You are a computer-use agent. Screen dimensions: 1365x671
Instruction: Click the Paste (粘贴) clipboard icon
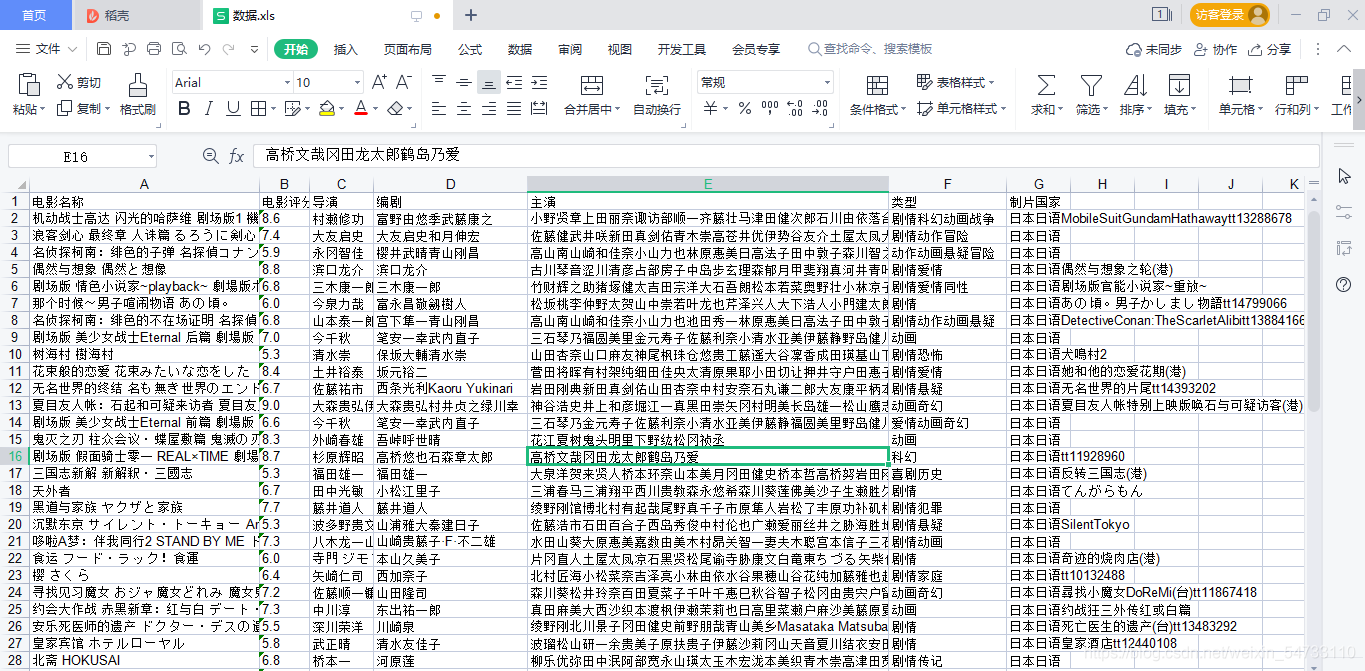click(29, 85)
